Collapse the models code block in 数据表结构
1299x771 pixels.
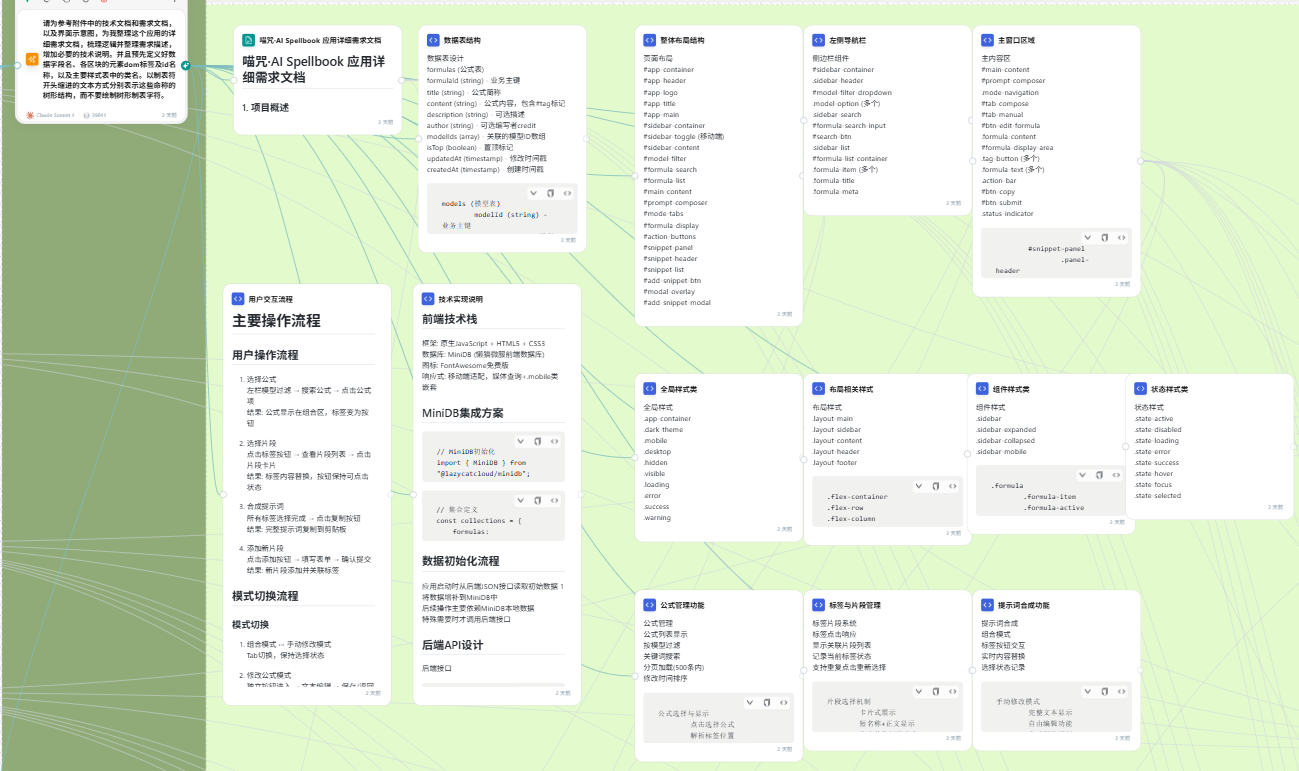point(533,193)
